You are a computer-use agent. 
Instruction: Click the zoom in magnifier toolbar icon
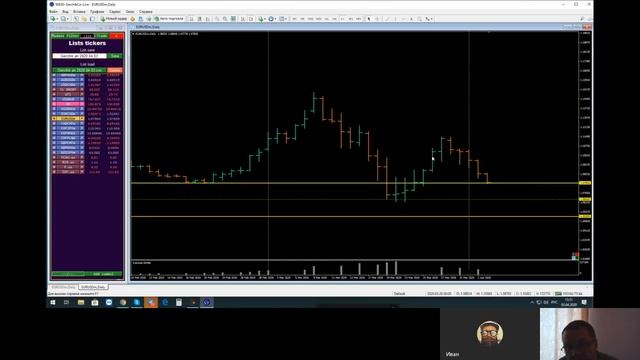coord(217,19)
